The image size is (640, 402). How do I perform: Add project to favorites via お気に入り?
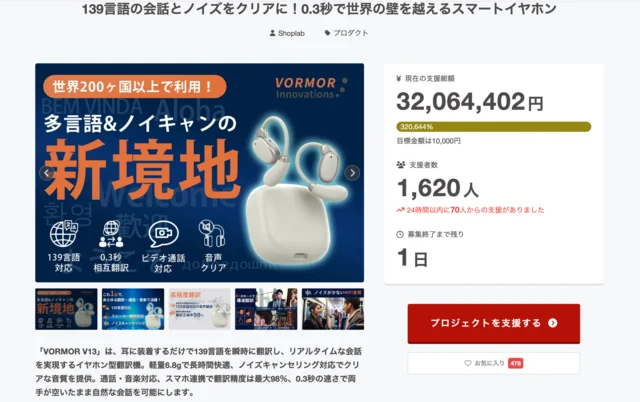tap(493, 363)
